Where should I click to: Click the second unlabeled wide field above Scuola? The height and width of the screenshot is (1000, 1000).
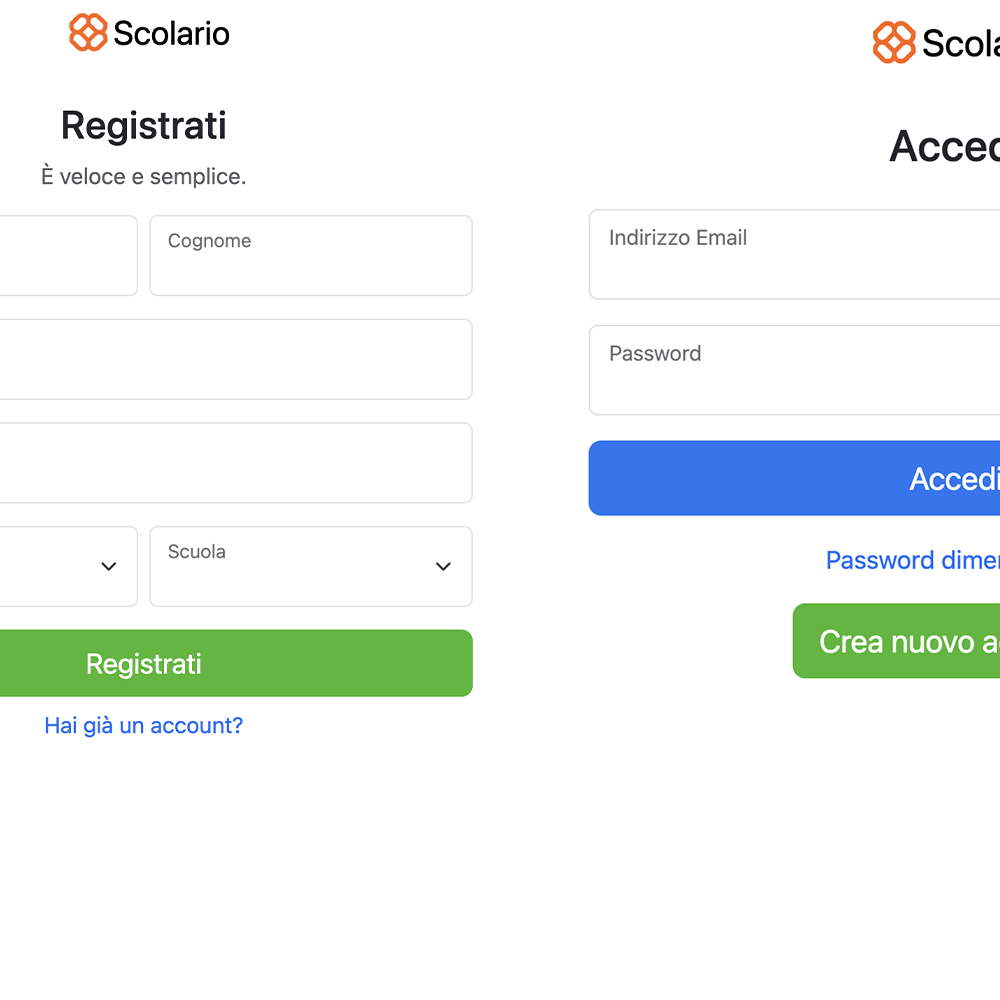(x=236, y=462)
